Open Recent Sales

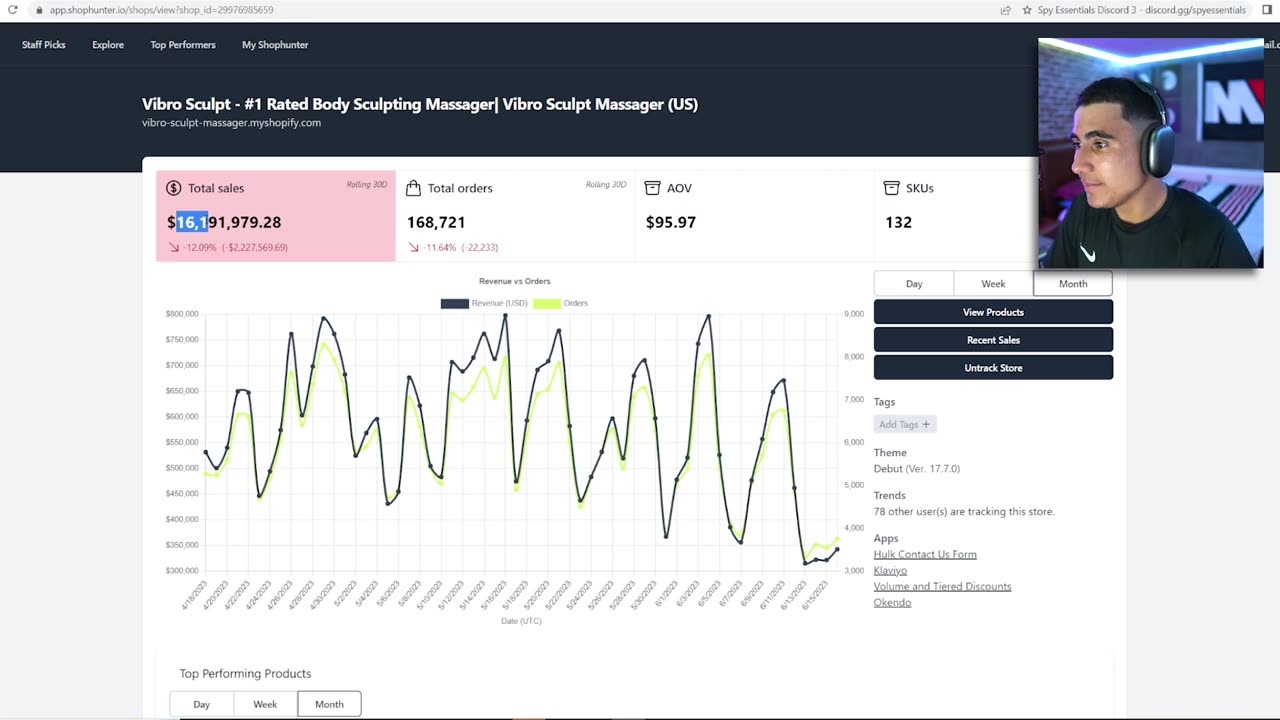pyautogui.click(x=993, y=340)
